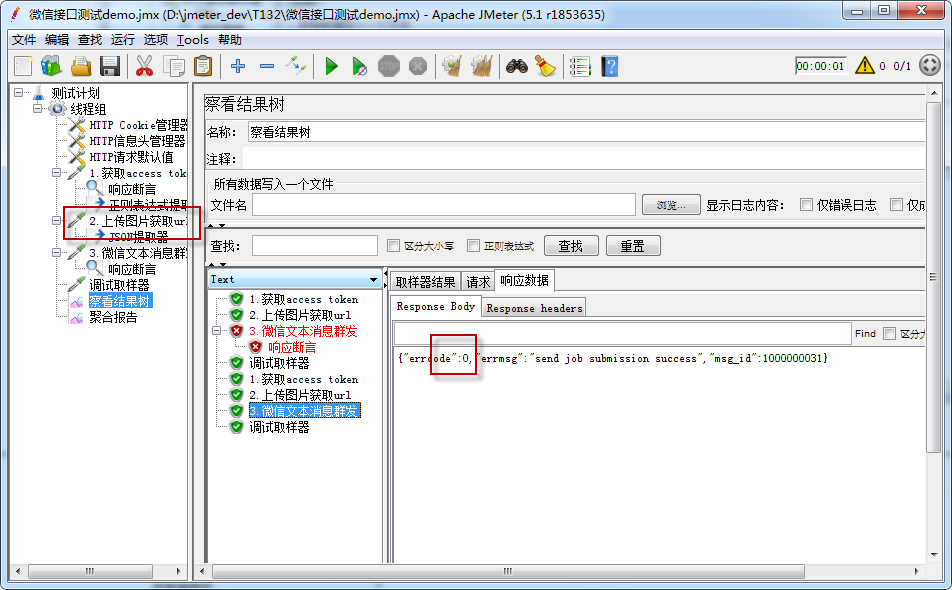Click the Toggle enable/disable icon
Image resolution: width=952 pixels, height=590 pixels.
pos(296,66)
